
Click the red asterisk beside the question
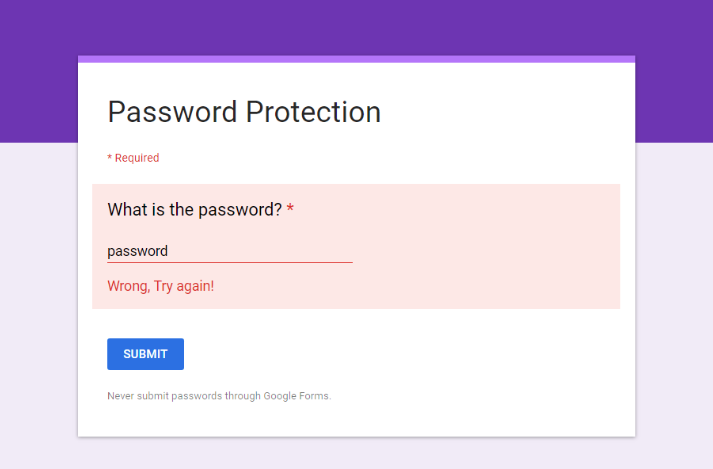click(x=290, y=210)
